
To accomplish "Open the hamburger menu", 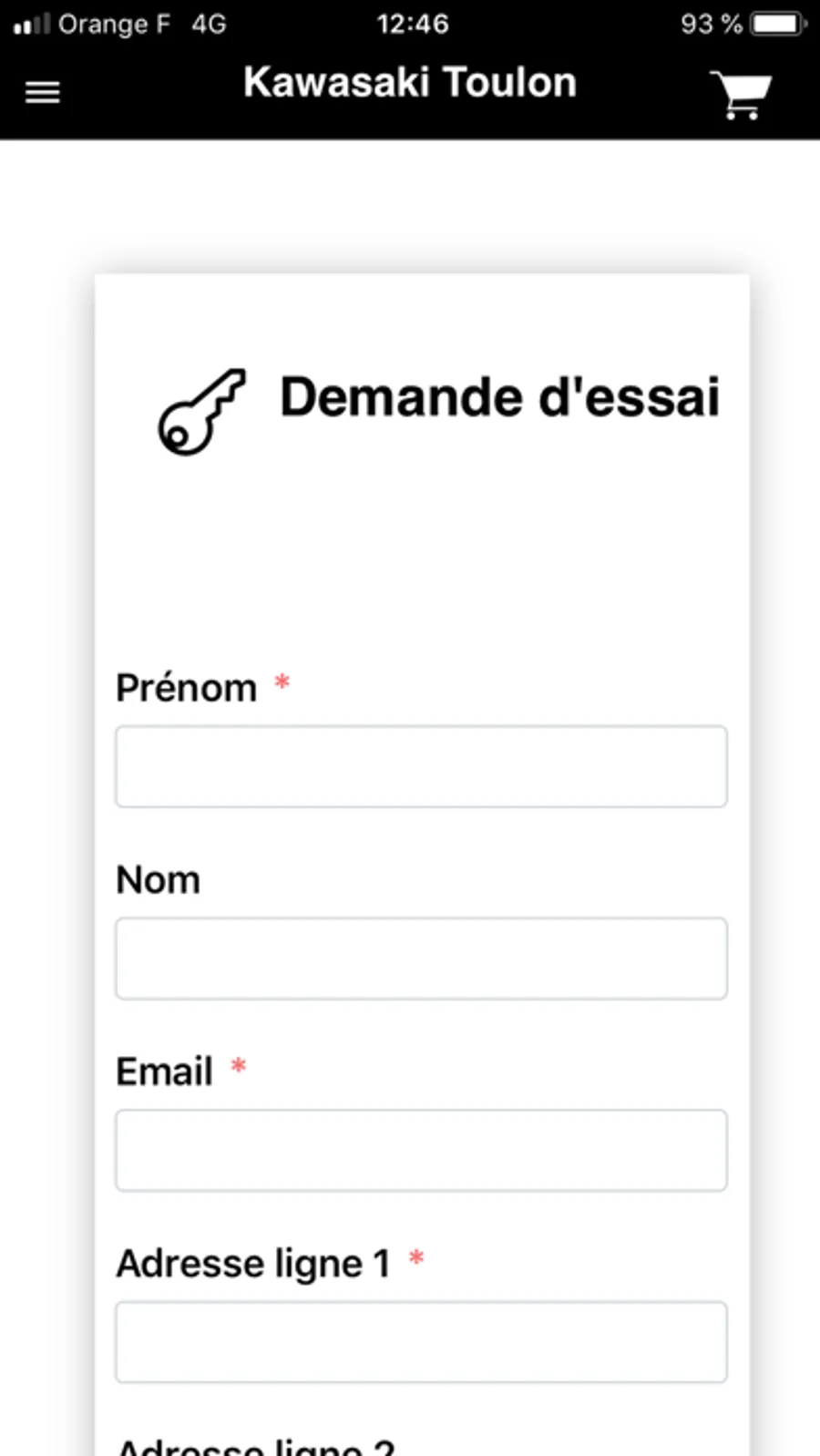I will point(42,92).
